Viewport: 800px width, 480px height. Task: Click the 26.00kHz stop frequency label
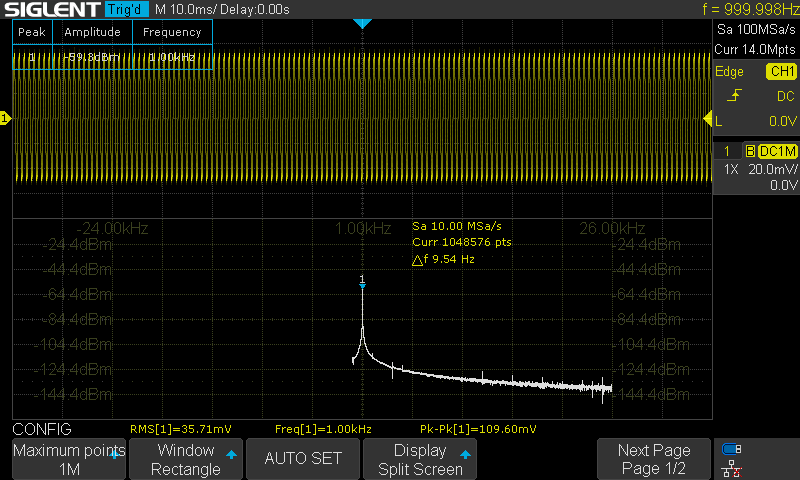pyautogui.click(x=612, y=229)
